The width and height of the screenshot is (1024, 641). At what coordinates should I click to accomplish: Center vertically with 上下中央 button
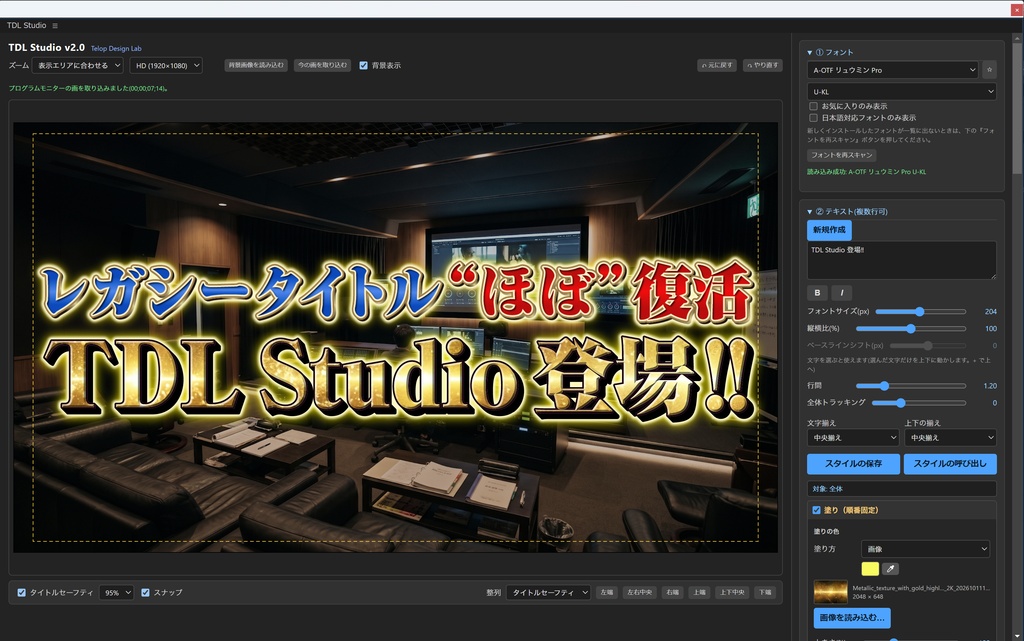(x=732, y=593)
